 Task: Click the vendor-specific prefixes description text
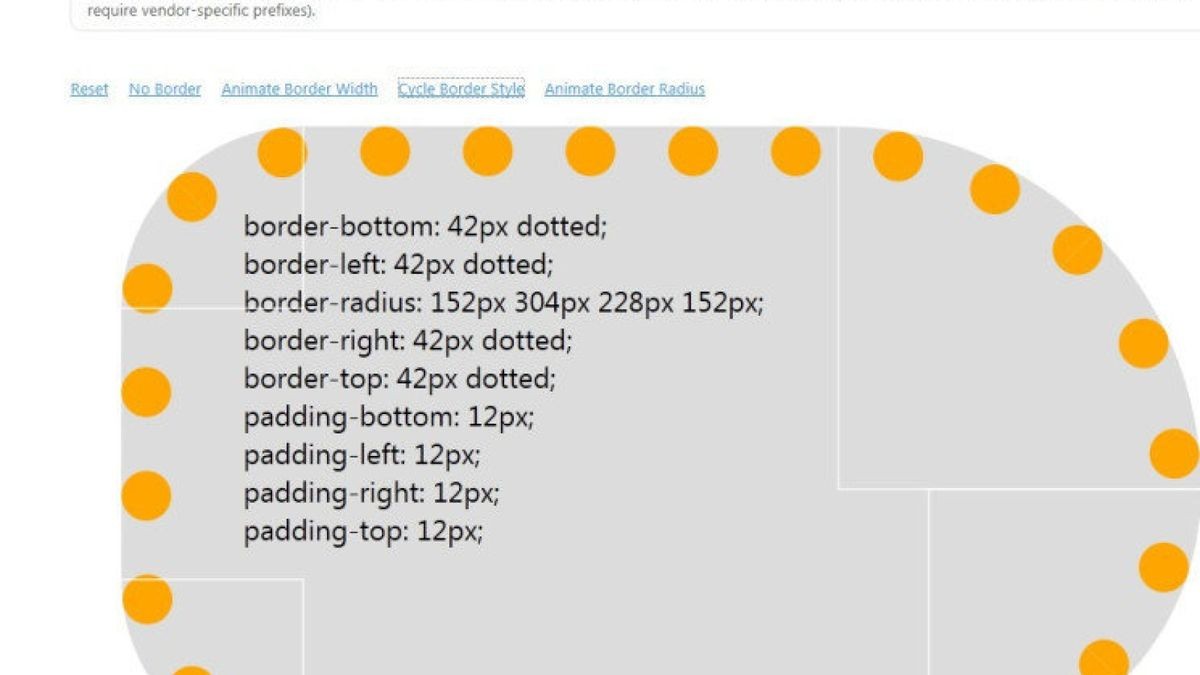coord(200,13)
